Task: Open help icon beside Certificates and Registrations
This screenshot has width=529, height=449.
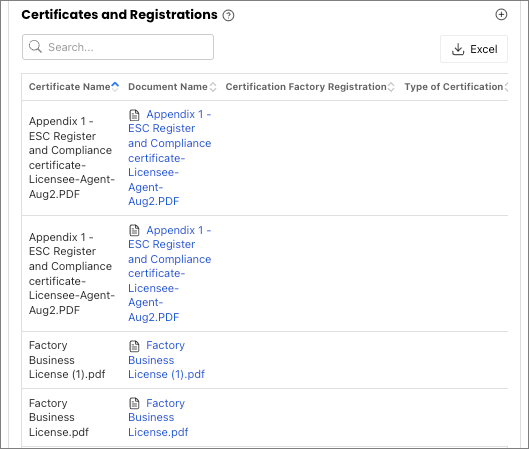Action: pyautogui.click(x=228, y=15)
